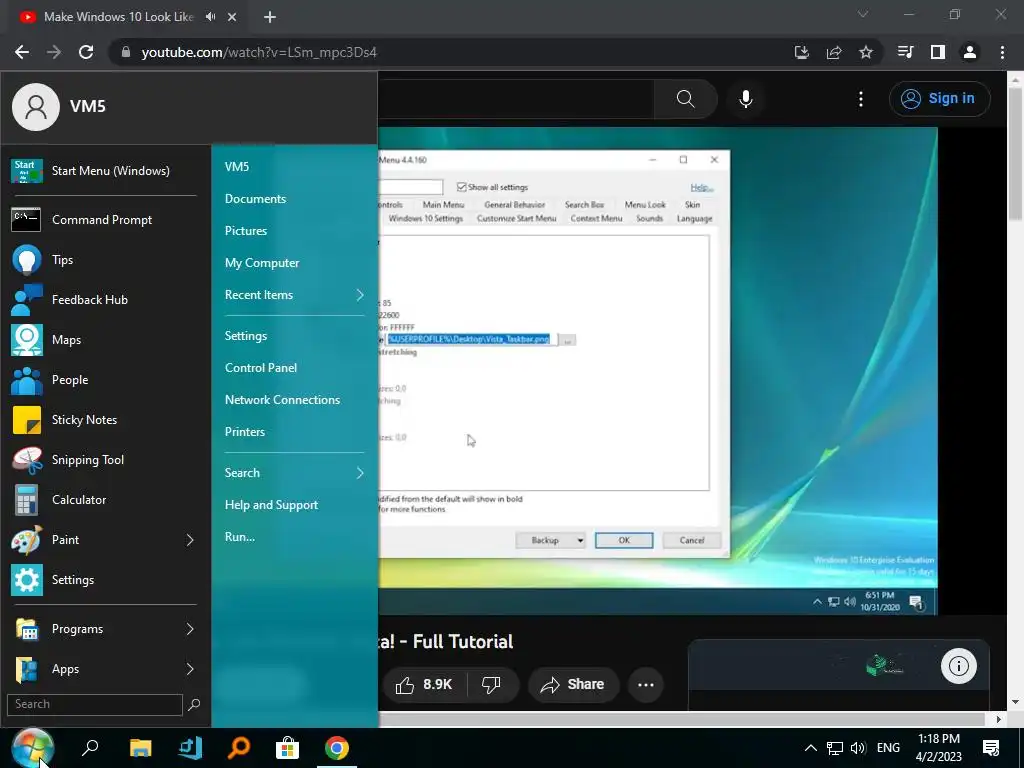The height and width of the screenshot is (768, 1024).
Task: Share this page from Chrome toolbar
Action: point(833,52)
